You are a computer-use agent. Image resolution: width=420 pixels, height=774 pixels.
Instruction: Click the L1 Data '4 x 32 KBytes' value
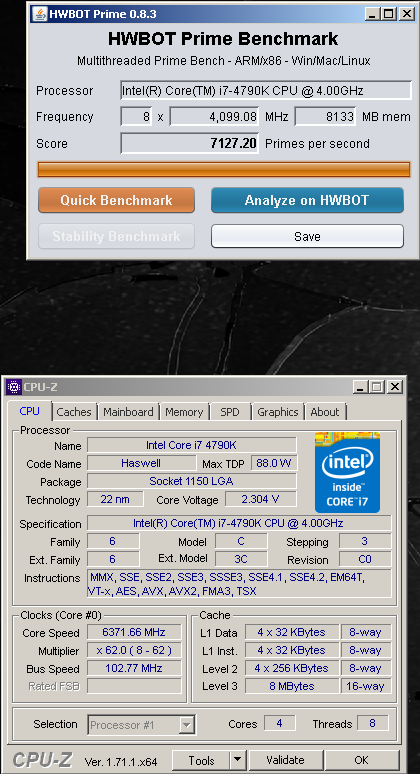292,632
